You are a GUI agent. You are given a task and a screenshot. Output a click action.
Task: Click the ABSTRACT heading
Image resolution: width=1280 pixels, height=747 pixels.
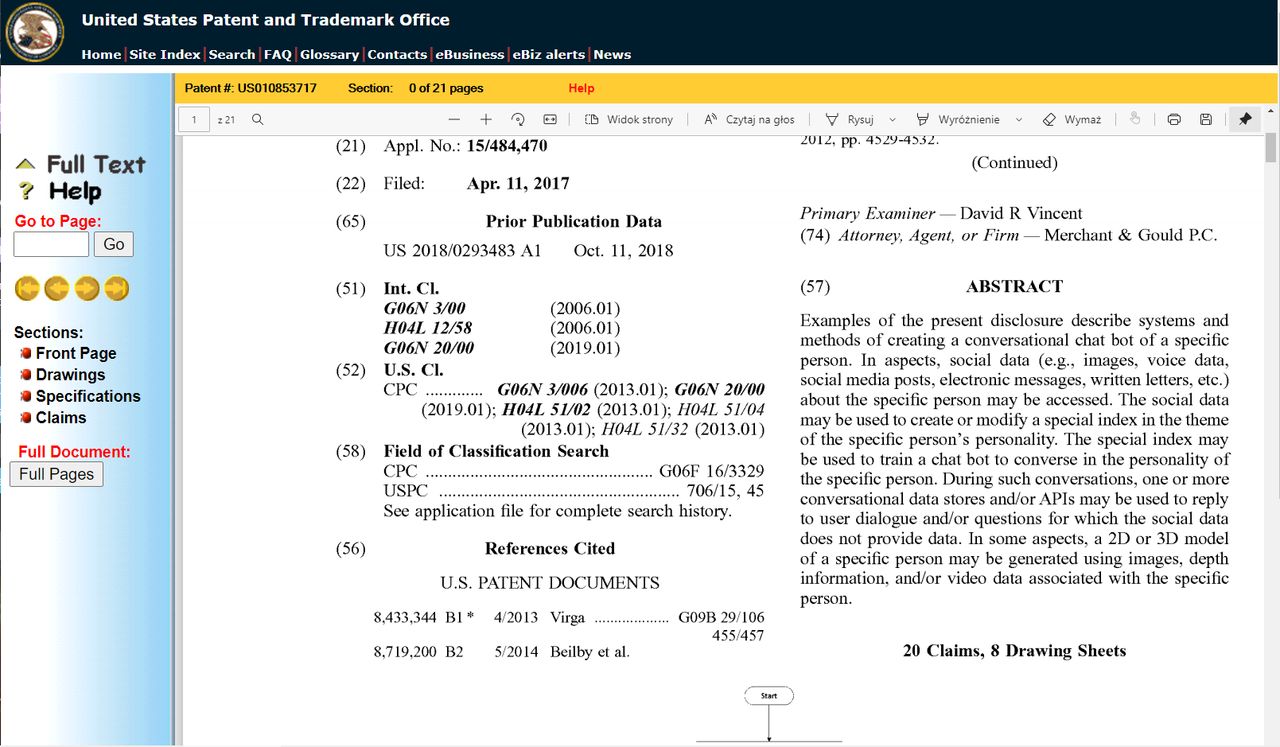(1014, 287)
